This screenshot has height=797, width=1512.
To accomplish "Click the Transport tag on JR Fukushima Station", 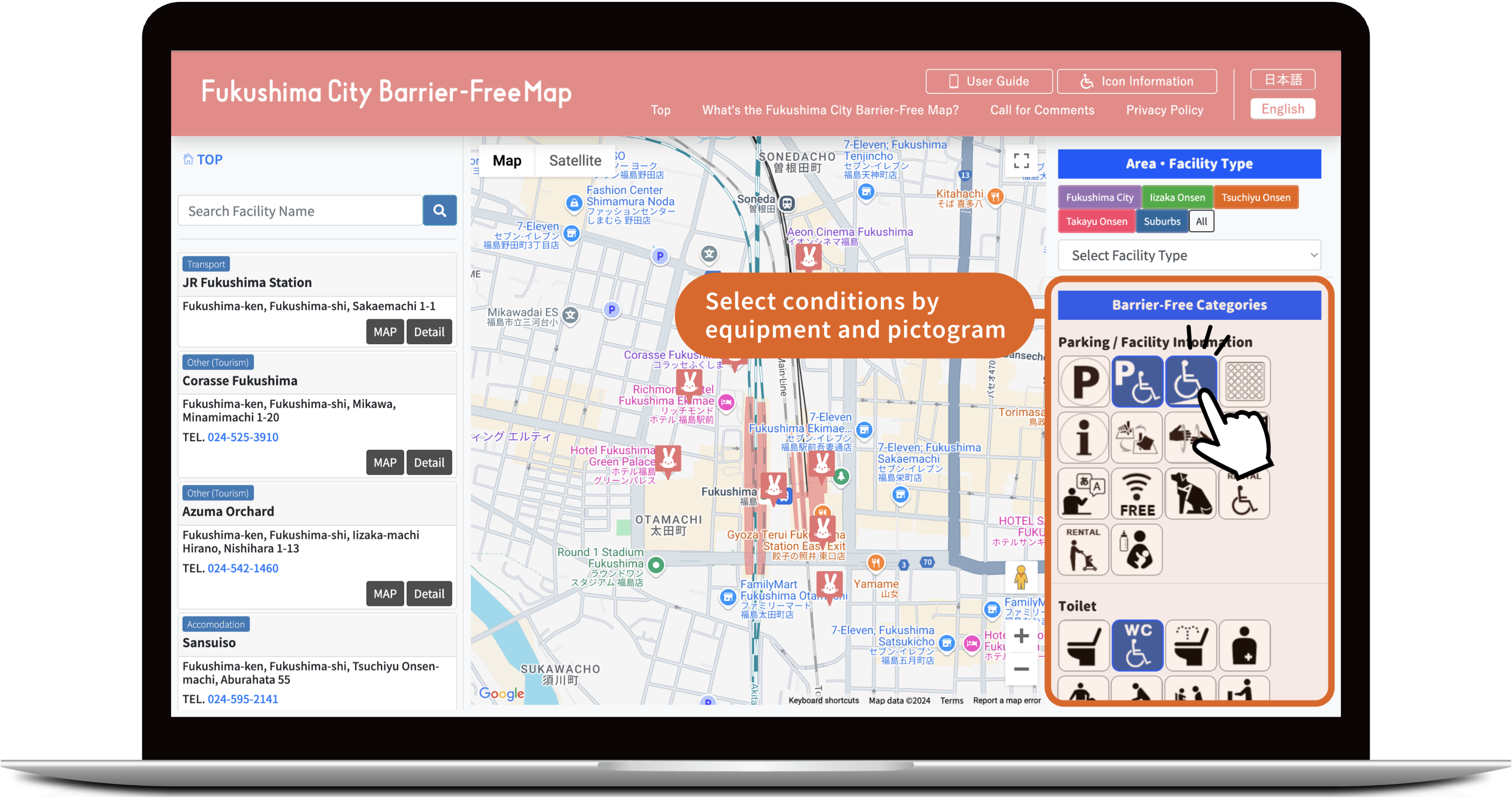I will [x=206, y=264].
